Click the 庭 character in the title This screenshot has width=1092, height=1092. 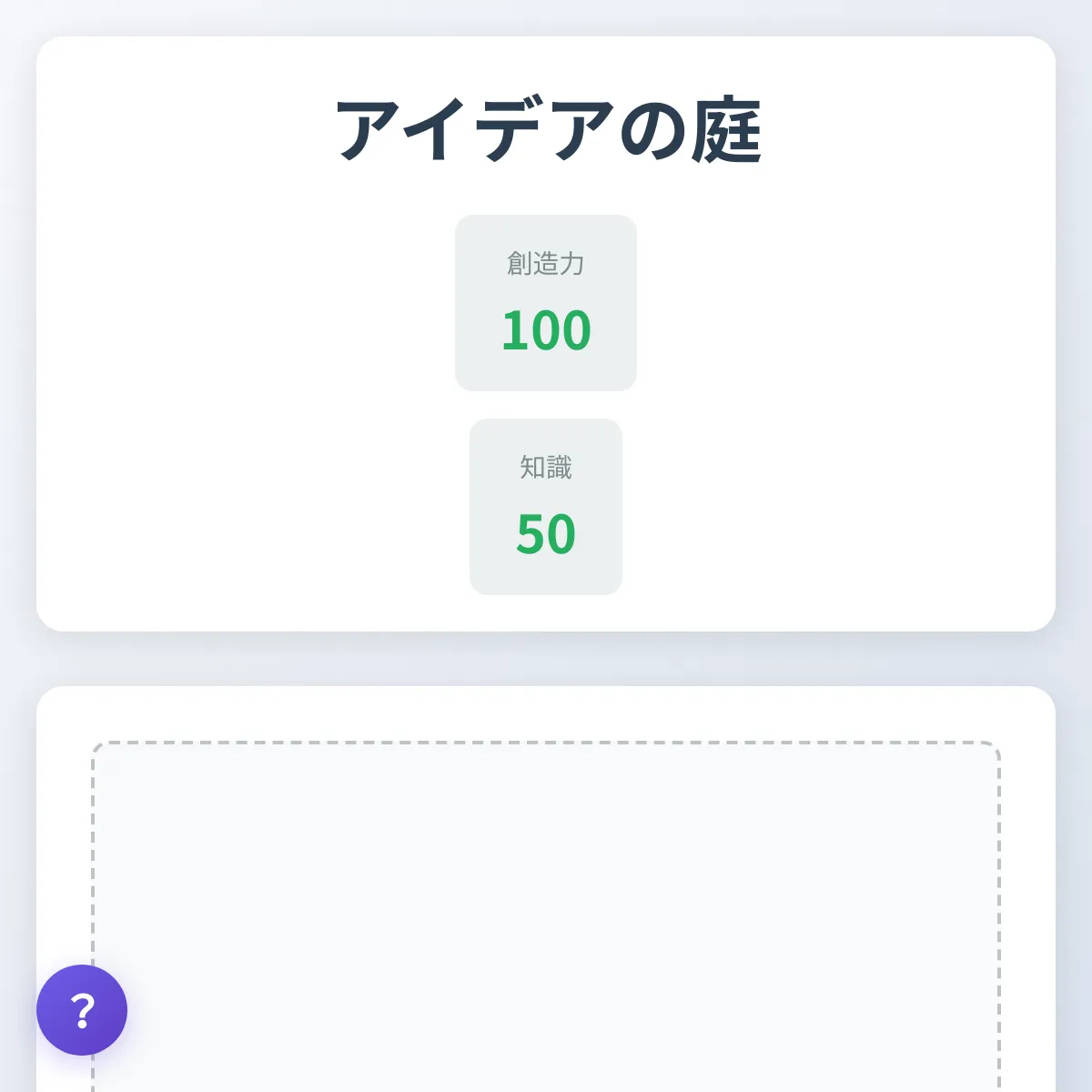point(725,130)
